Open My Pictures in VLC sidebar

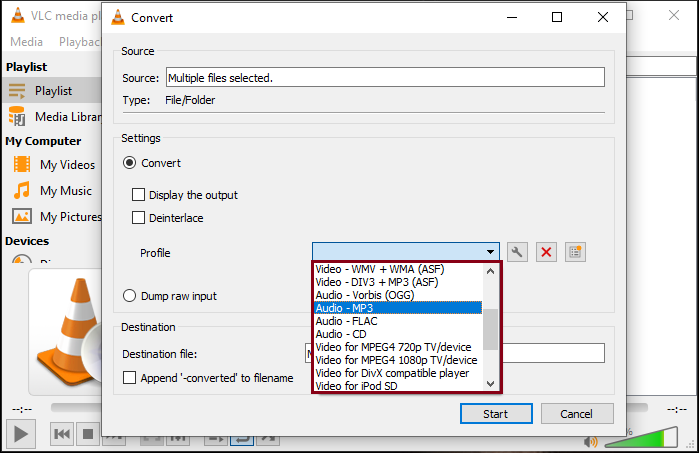click(x=57, y=216)
